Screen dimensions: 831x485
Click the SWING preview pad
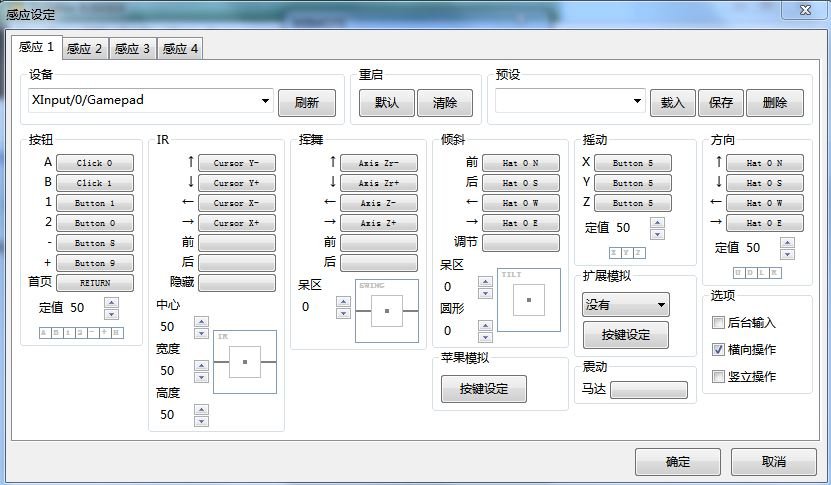click(386, 312)
